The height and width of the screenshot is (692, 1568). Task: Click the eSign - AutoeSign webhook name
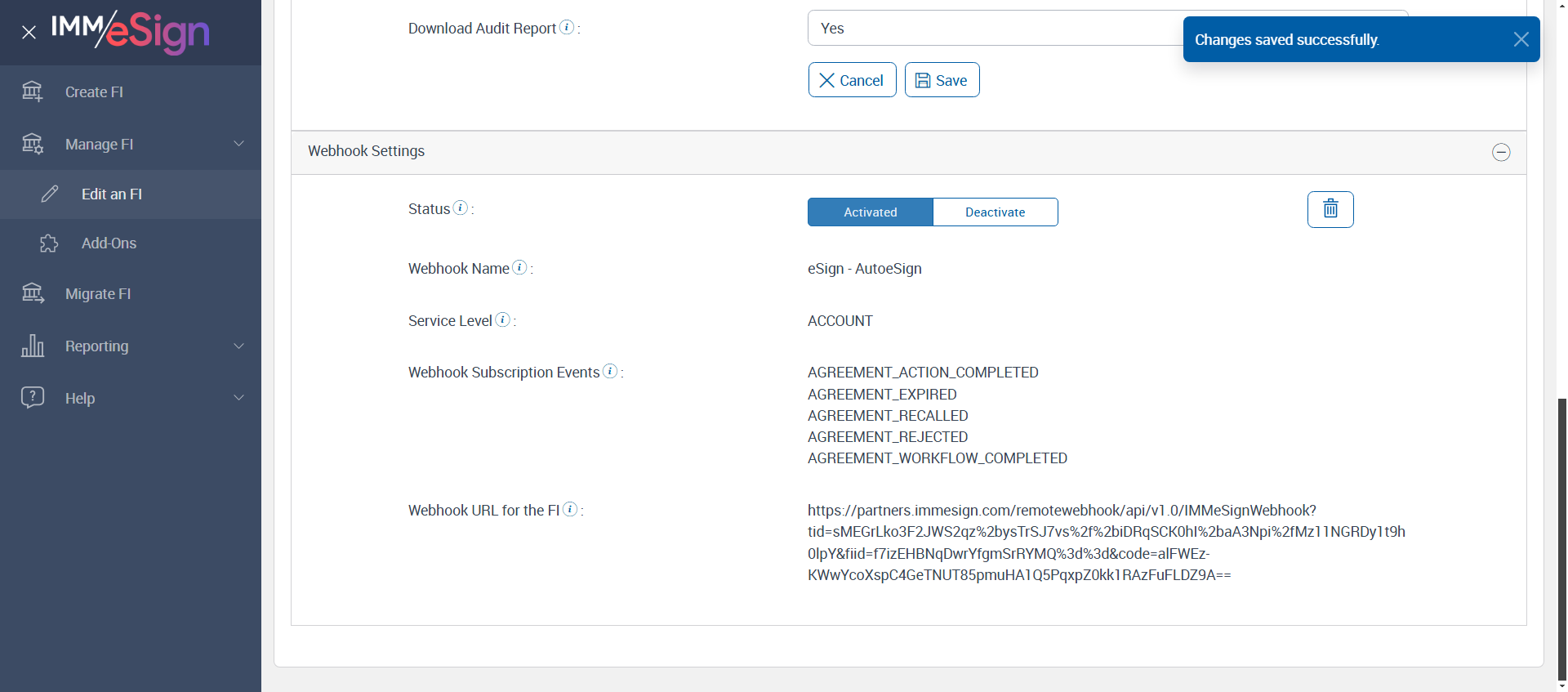coord(865,269)
